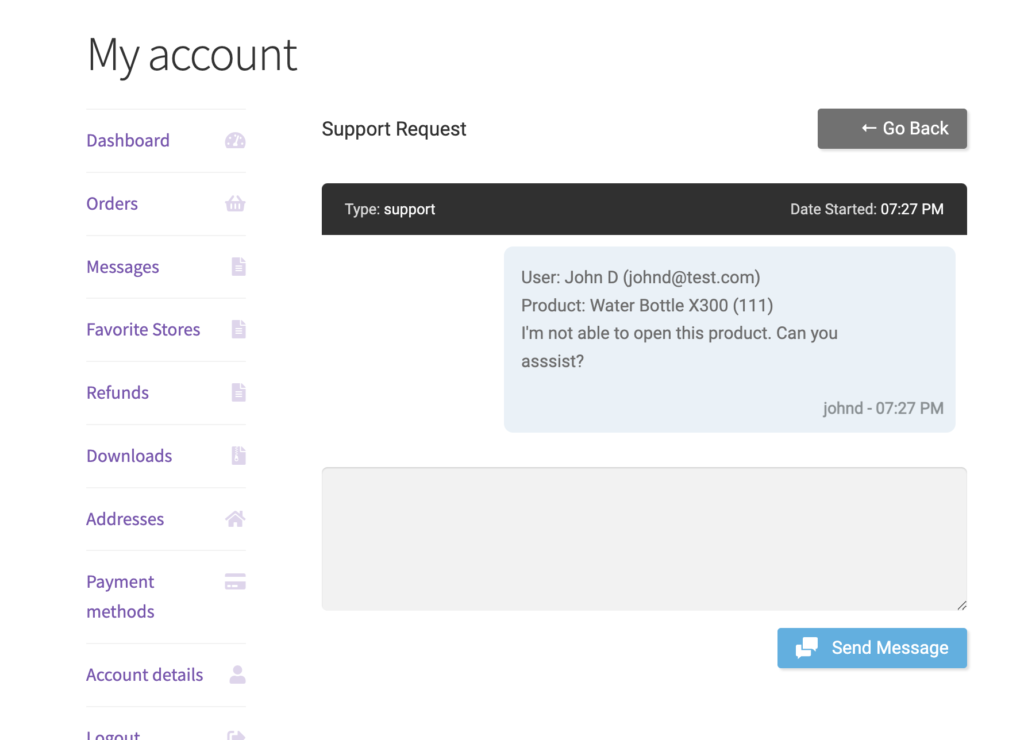Click the Addresses home icon

235,519
